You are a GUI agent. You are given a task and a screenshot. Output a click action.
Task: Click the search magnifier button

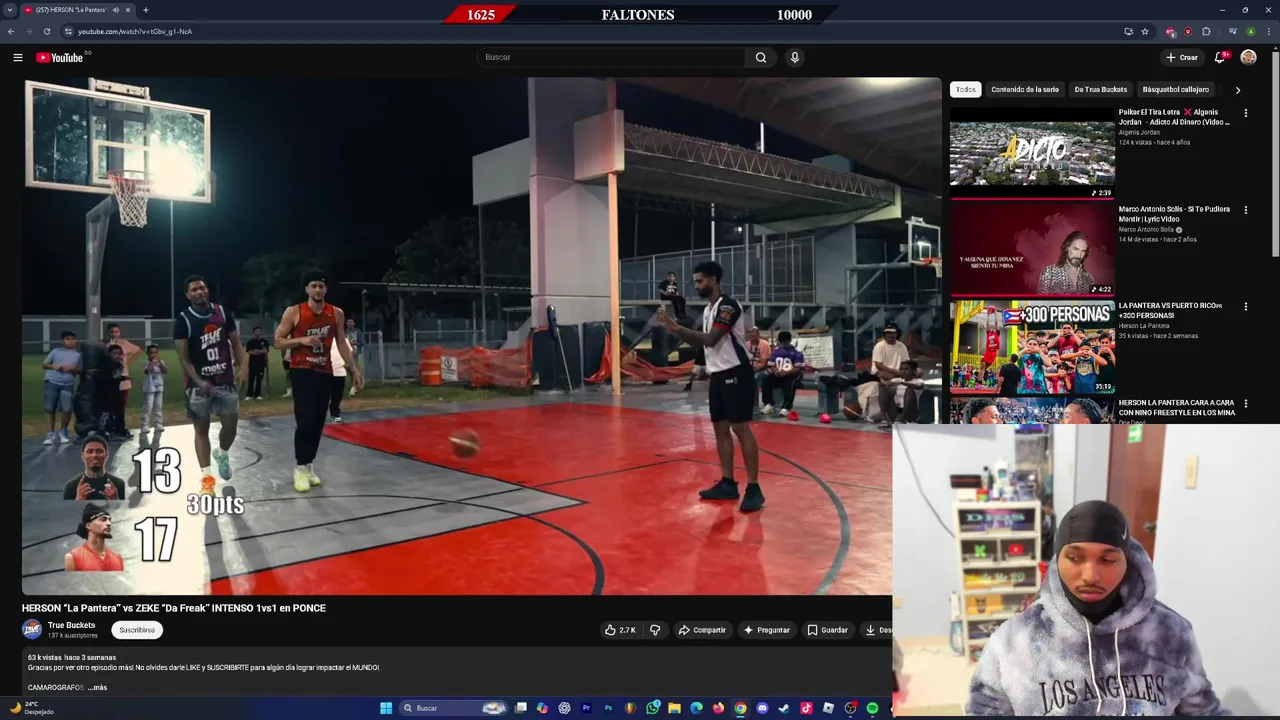click(761, 57)
